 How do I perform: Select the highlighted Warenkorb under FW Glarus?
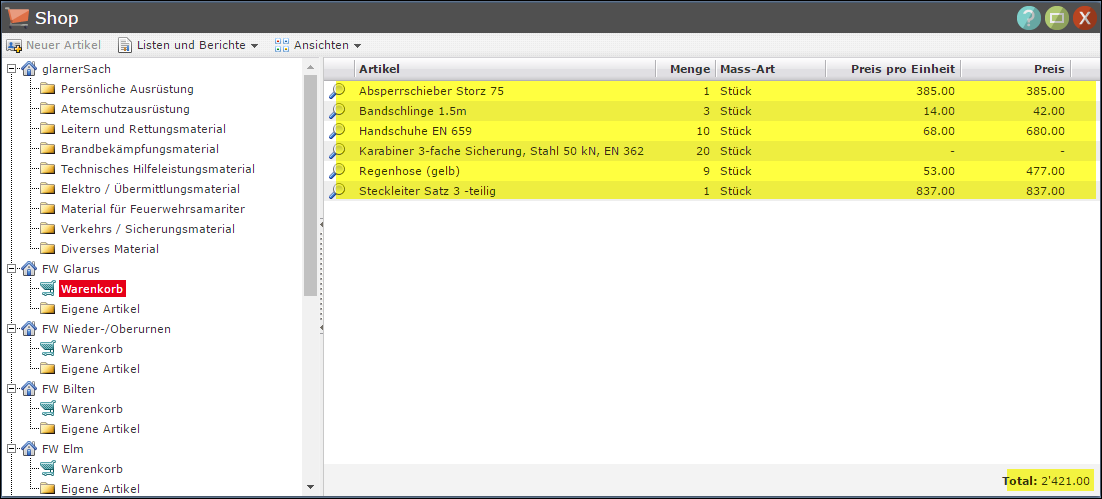tap(91, 289)
